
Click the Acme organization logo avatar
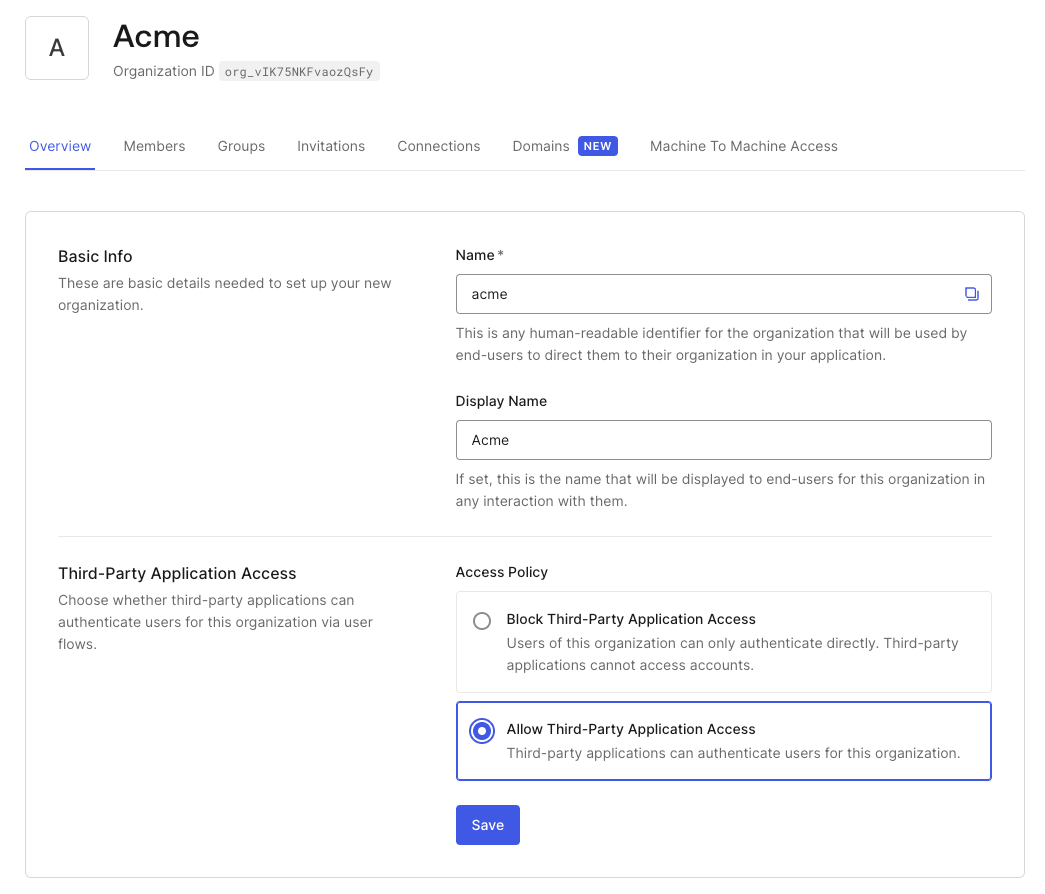[57, 48]
